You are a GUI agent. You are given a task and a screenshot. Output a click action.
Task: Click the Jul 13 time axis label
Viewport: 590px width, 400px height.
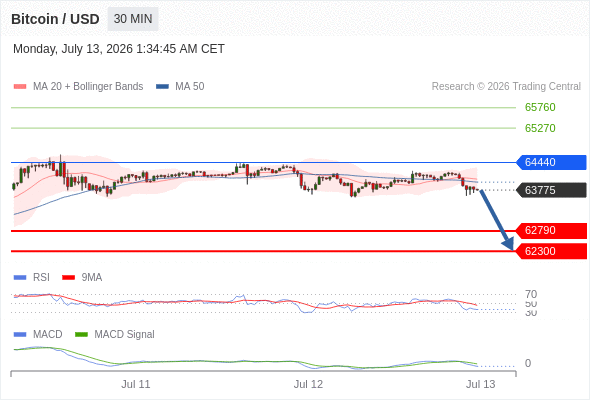(x=481, y=384)
